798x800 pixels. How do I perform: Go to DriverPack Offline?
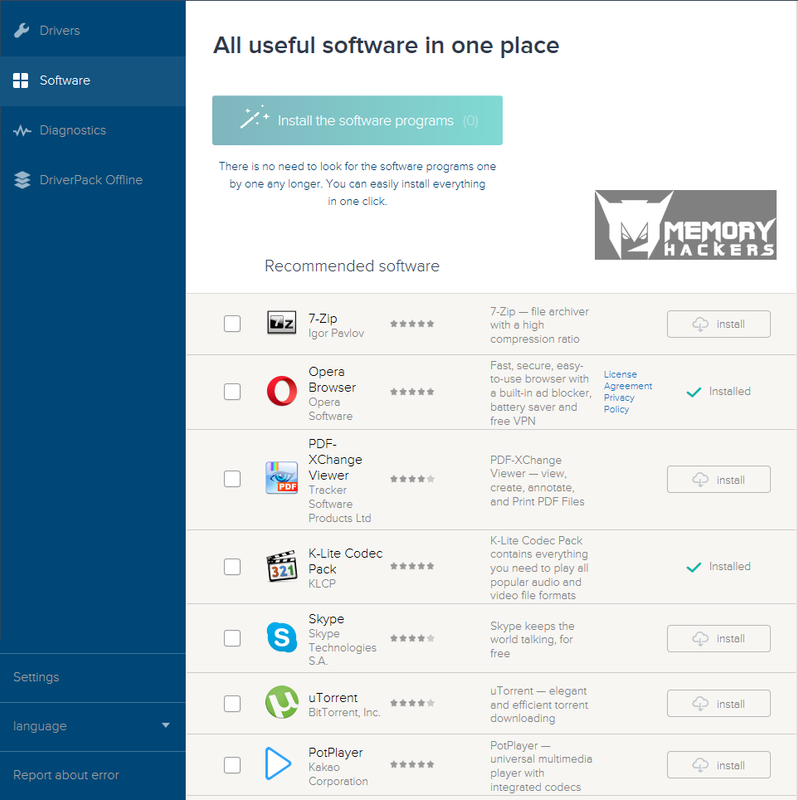[92, 180]
